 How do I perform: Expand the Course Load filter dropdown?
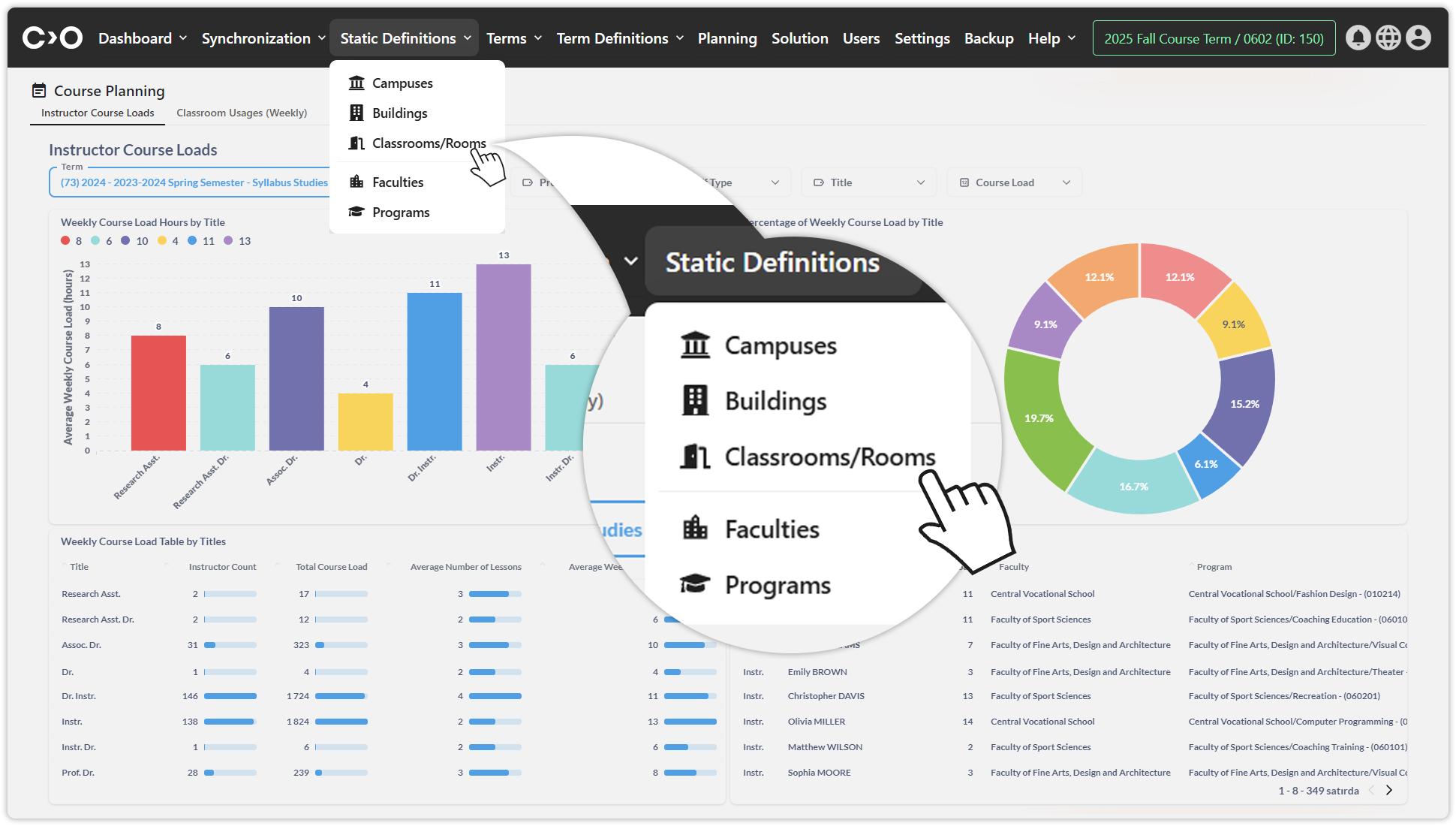coord(1014,182)
